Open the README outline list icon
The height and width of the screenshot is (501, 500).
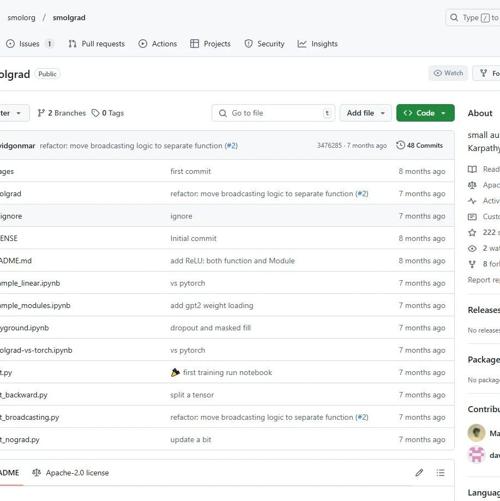coord(440,472)
